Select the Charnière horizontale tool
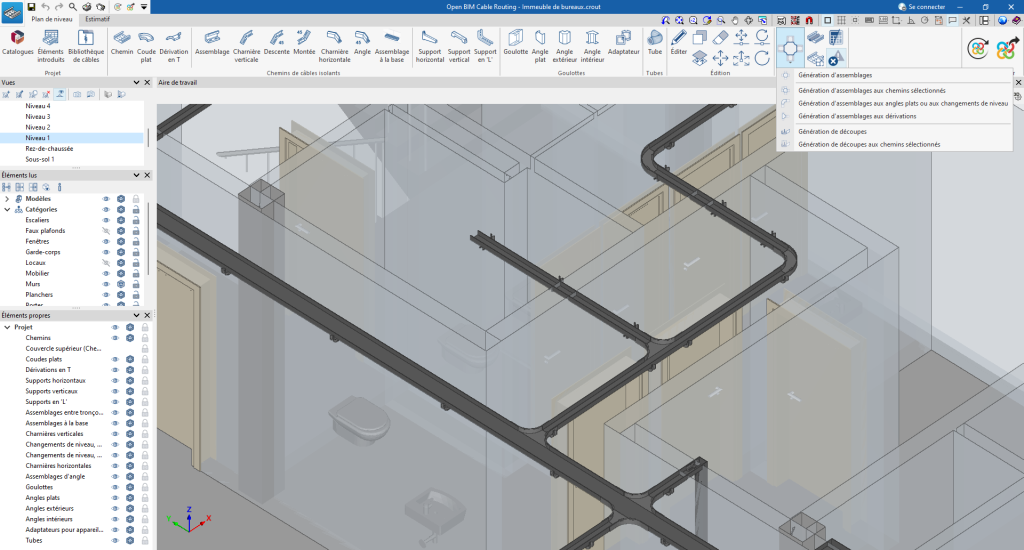The height and width of the screenshot is (550, 1024). (x=334, y=44)
